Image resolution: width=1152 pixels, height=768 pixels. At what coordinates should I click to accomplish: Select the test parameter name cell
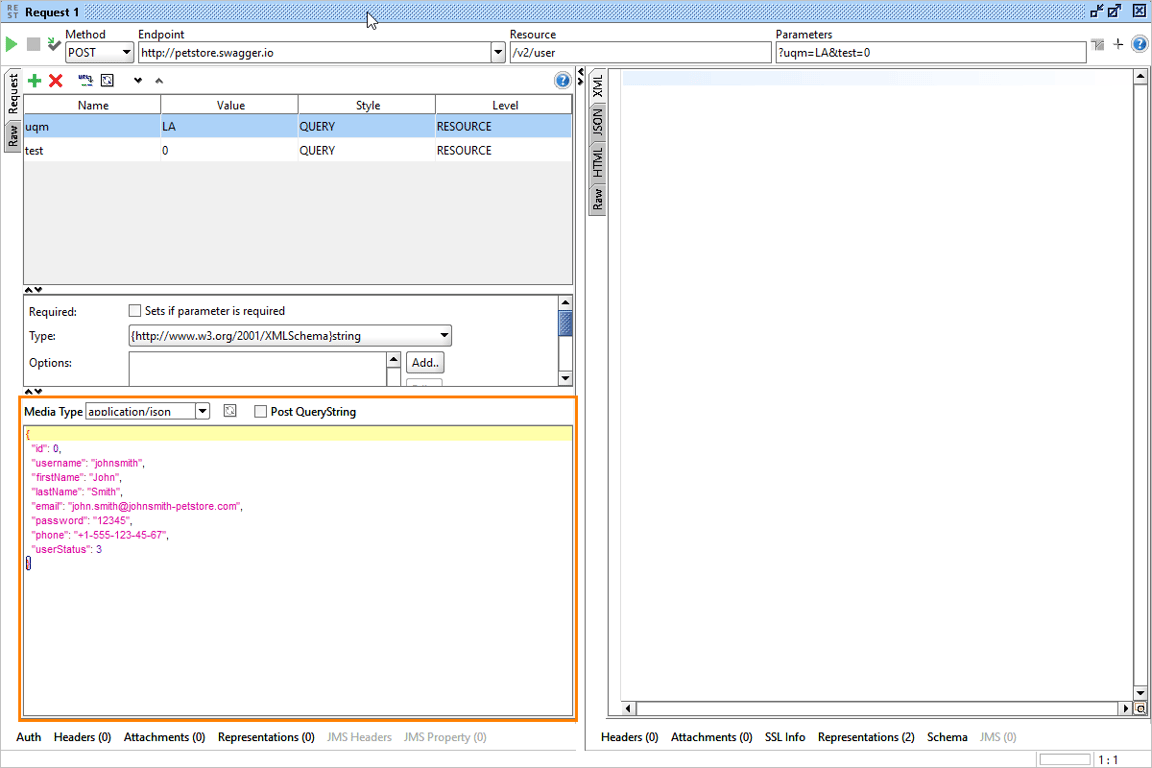pos(92,150)
